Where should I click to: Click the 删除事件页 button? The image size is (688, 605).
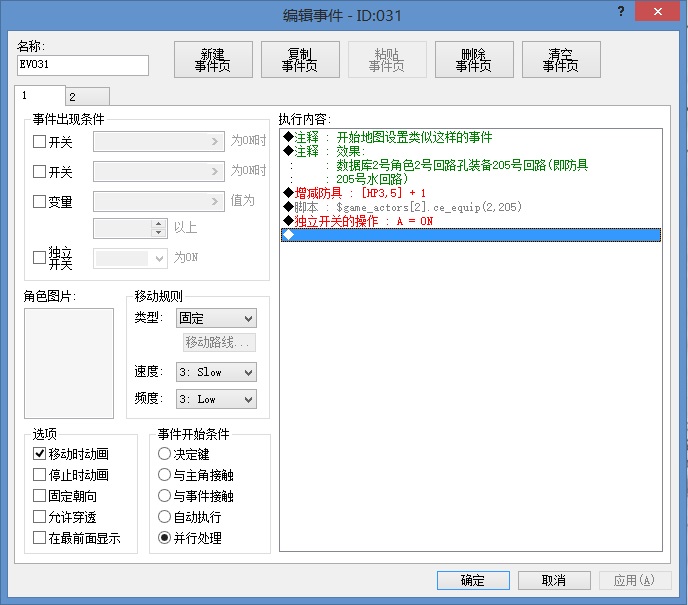tap(474, 60)
